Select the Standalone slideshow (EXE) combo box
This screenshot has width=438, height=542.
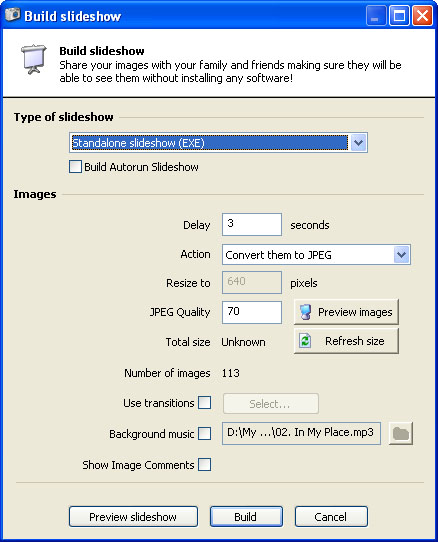pyautogui.click(x=218, y=143)
